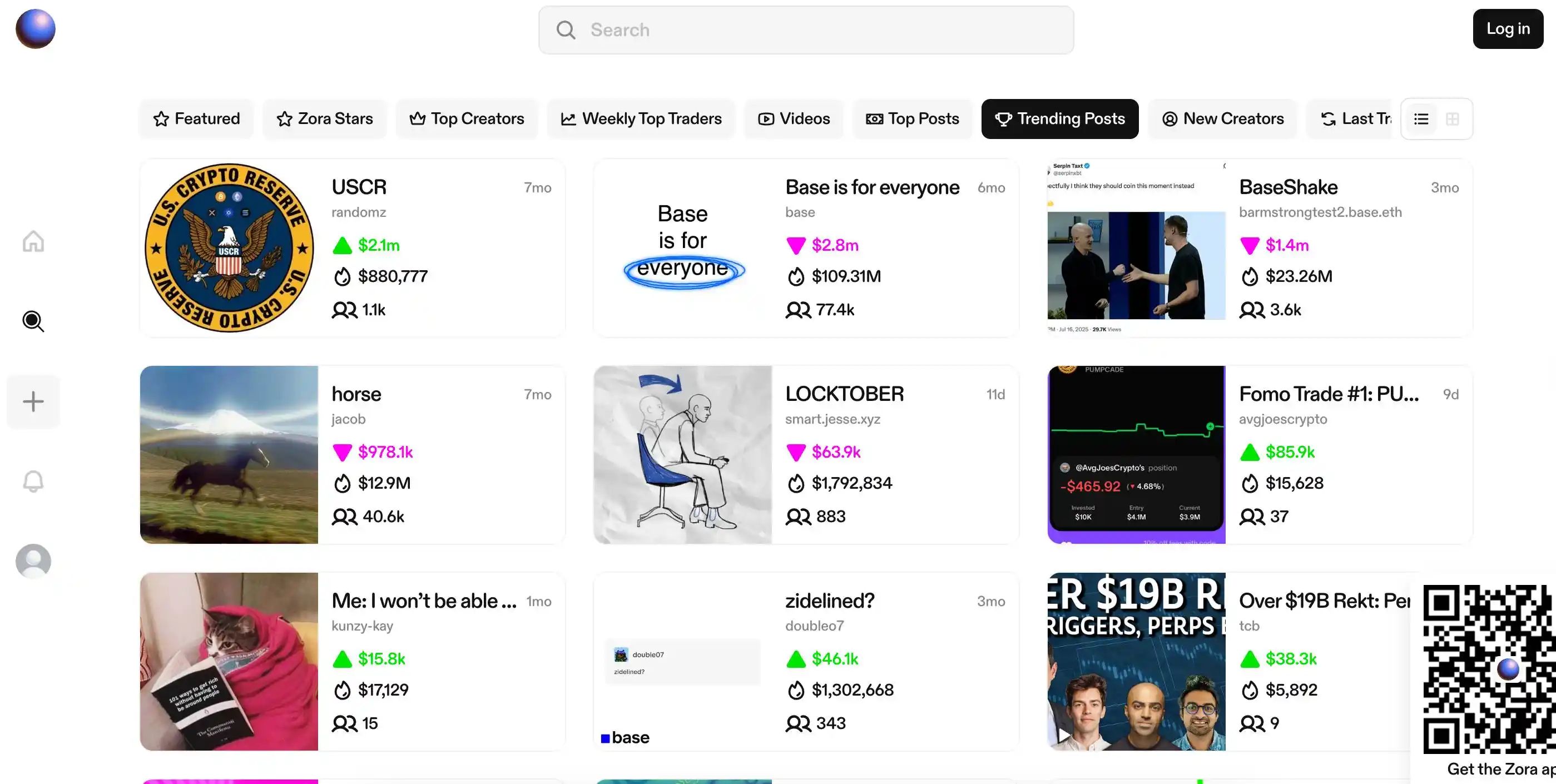Focus the Search input field

coord(805,29)
